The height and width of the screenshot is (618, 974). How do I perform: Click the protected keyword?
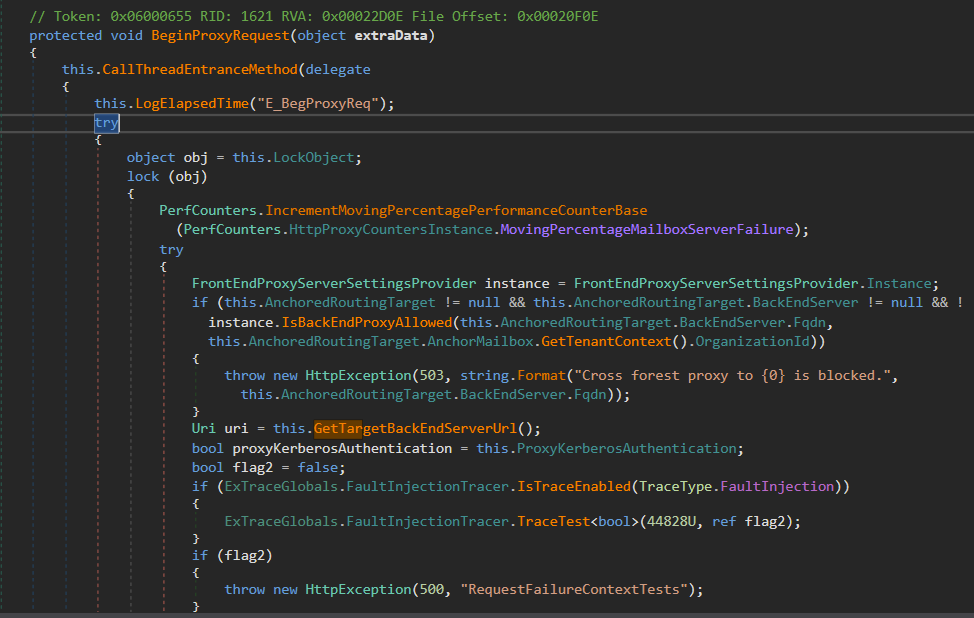pos(65,35)
